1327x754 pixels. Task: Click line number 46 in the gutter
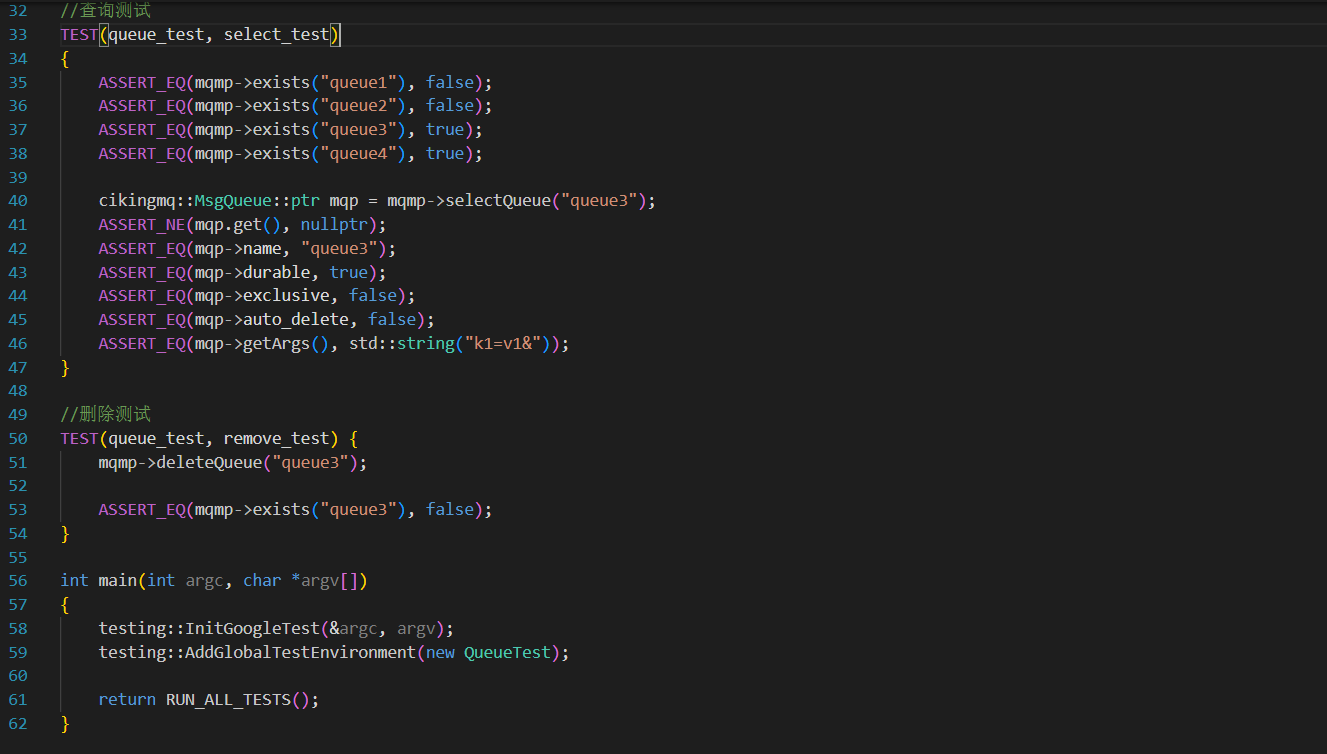tap(18, 343)
